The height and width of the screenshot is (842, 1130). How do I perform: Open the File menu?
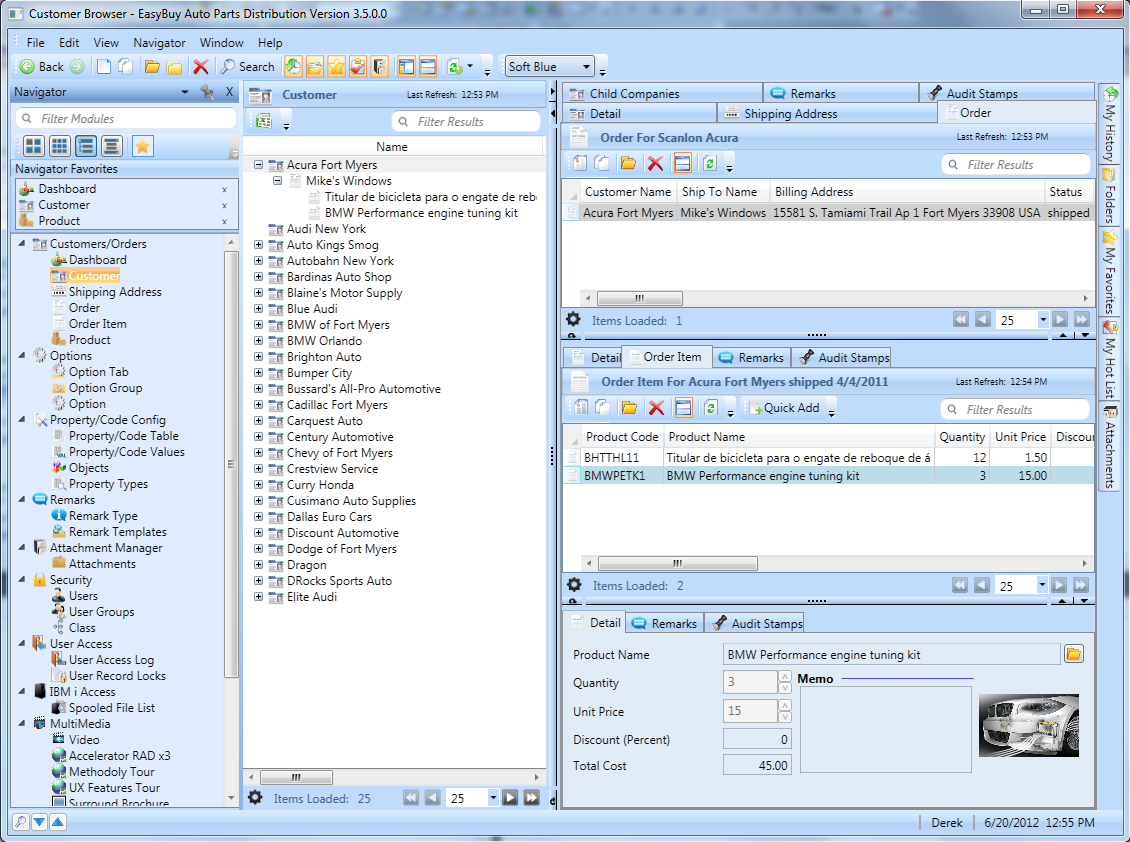(35, 43)
